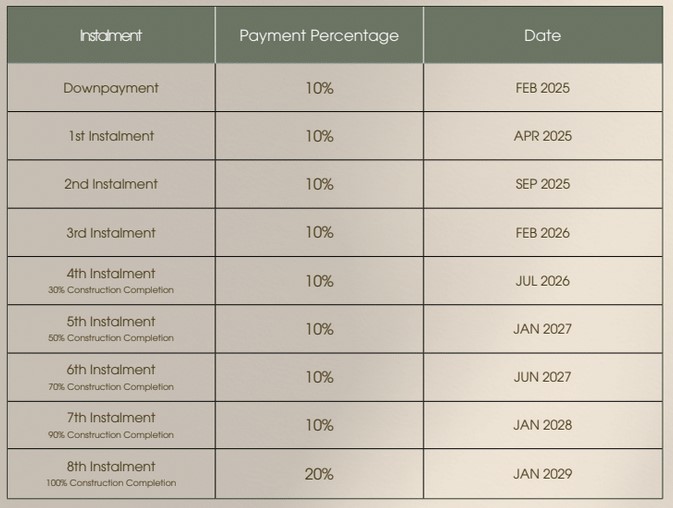Select the 7th Instalment label
The width and height of the screenshot is (673, 508).
click(111, 417)
